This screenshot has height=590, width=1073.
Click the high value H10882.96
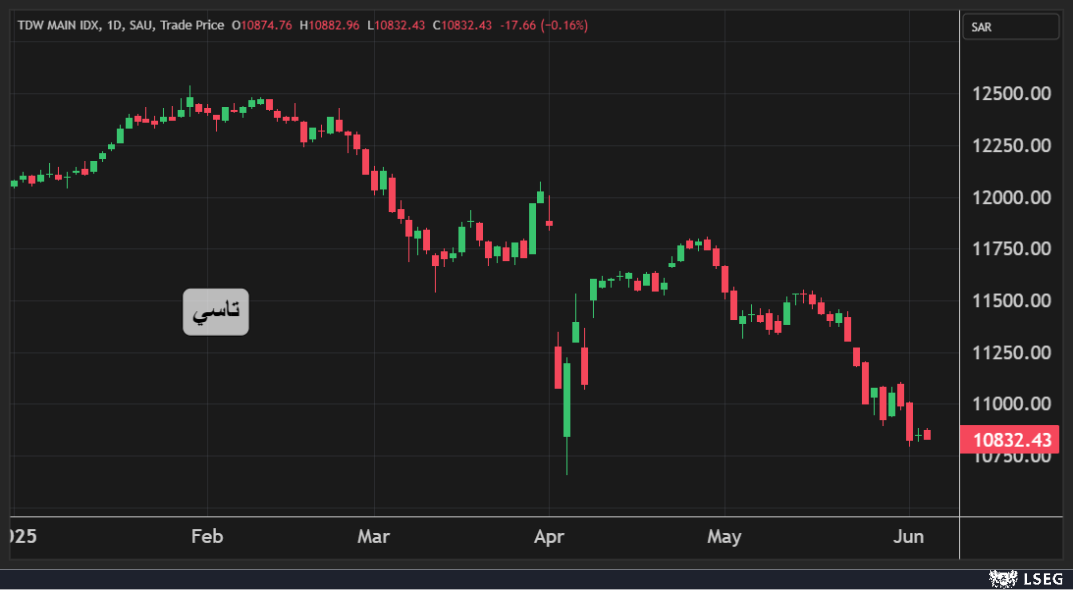(329, 25)
